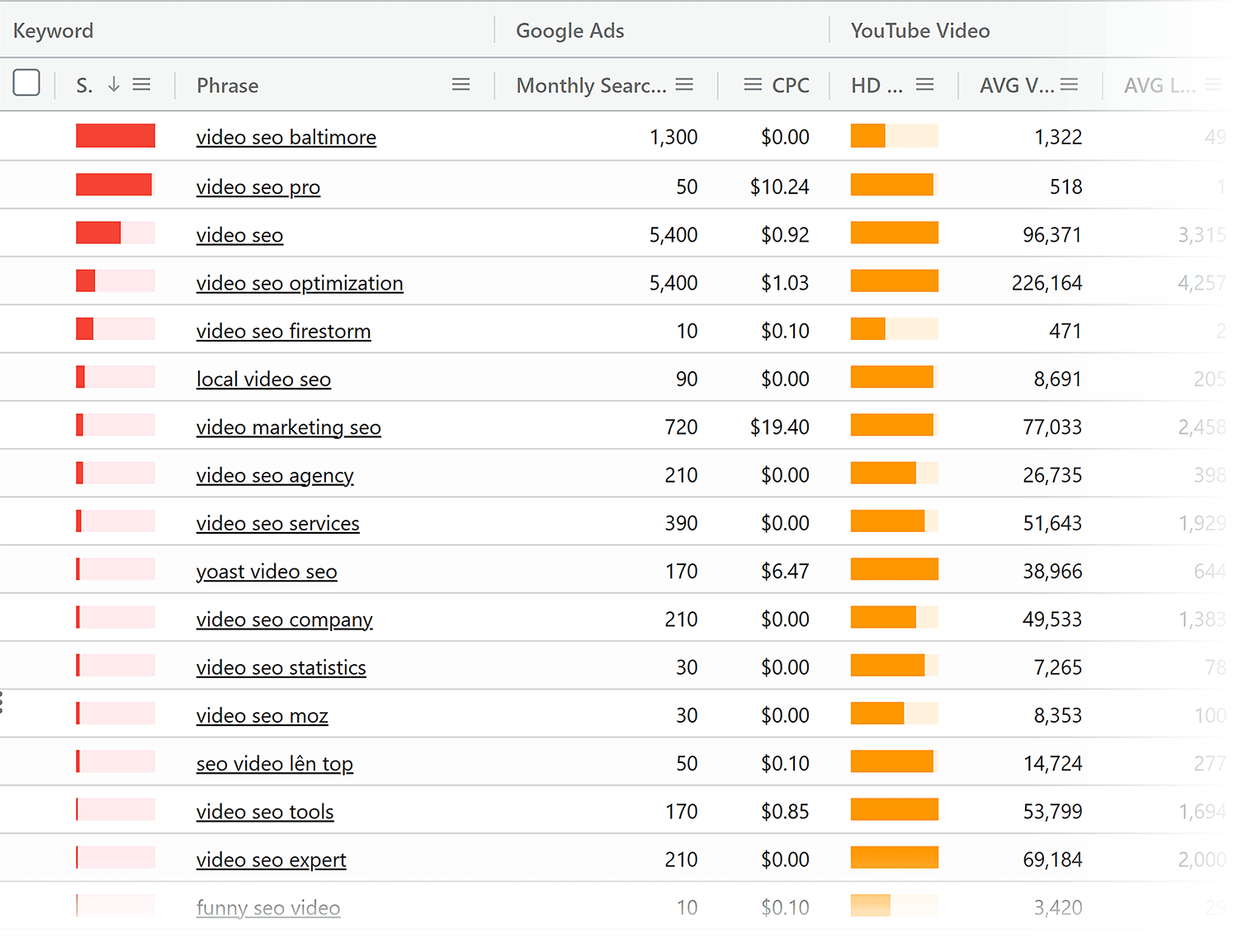Open the 'video seo firestorm' keyword link
This screenshot has width=1238, height=952.
(x=284, y=331)
